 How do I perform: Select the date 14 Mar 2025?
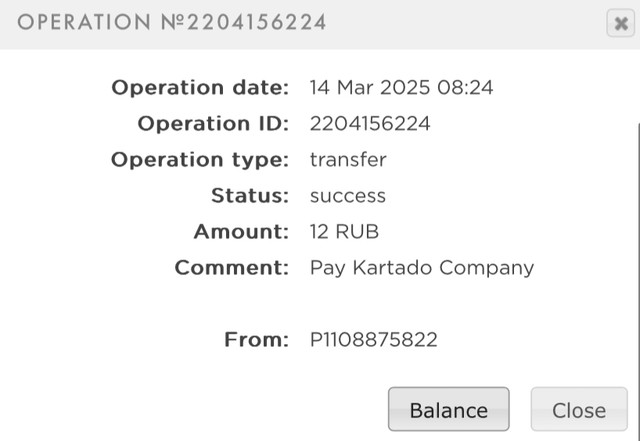pyautogui.click(x=370, y=88)
